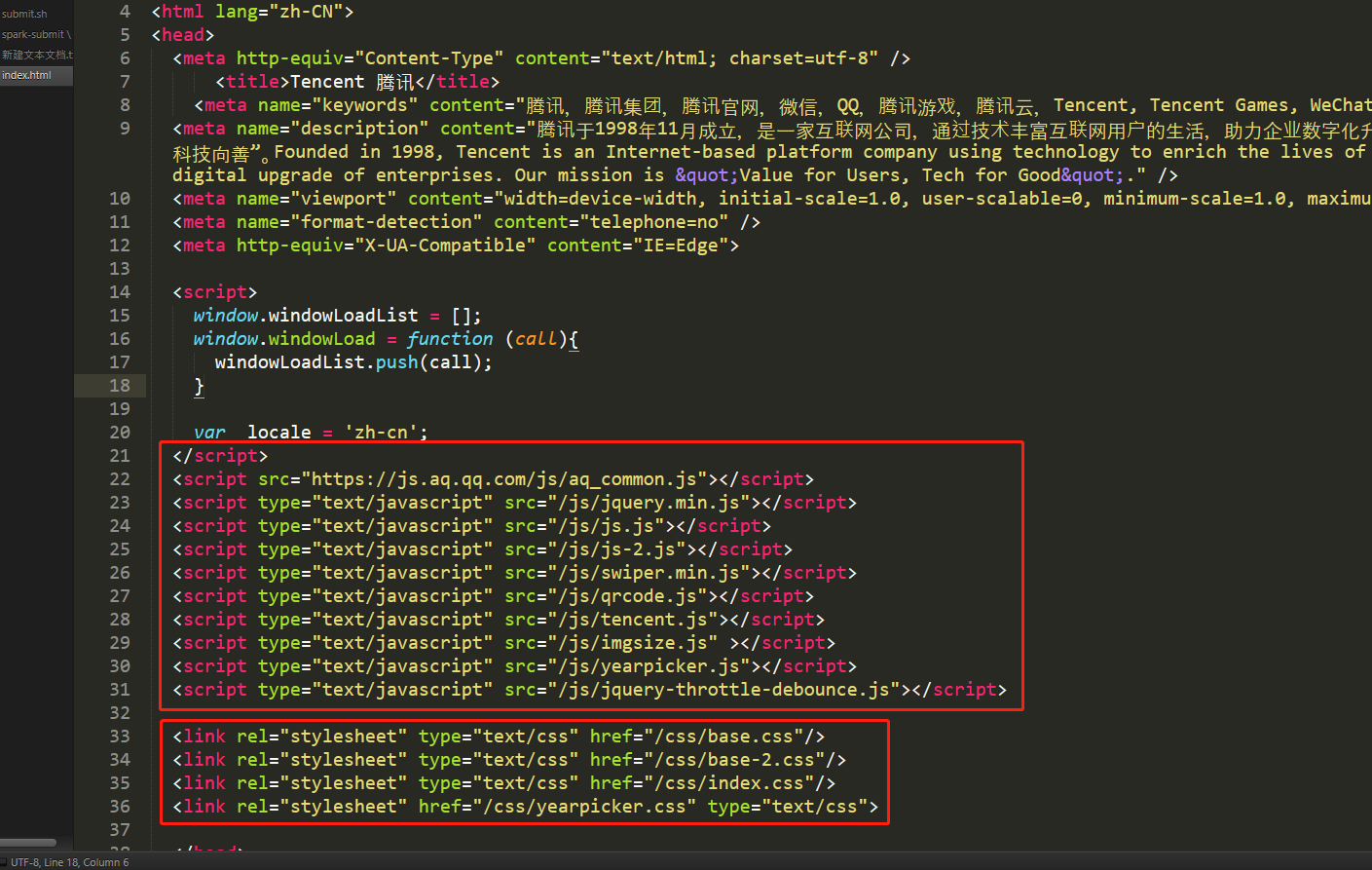1372x870 pixels.
Task: Click line number 21 in the gutter
Action: (120, 456)
